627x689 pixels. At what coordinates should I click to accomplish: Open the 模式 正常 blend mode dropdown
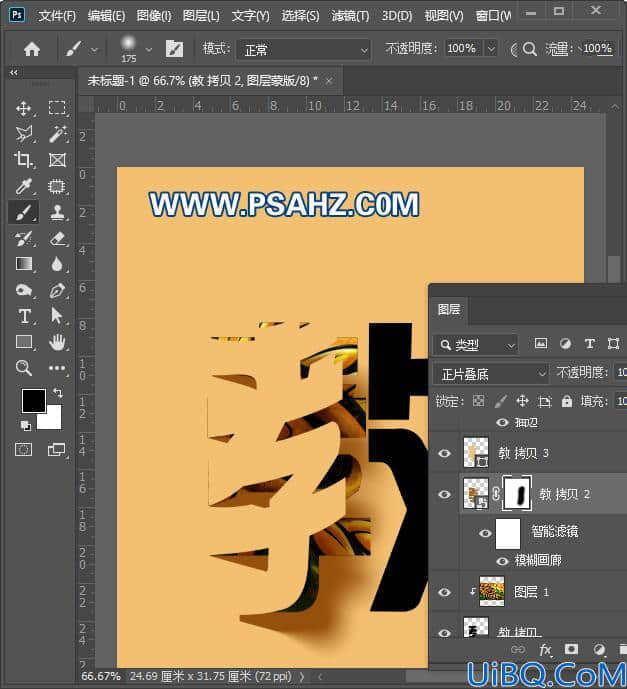click(x=303, y=50)
